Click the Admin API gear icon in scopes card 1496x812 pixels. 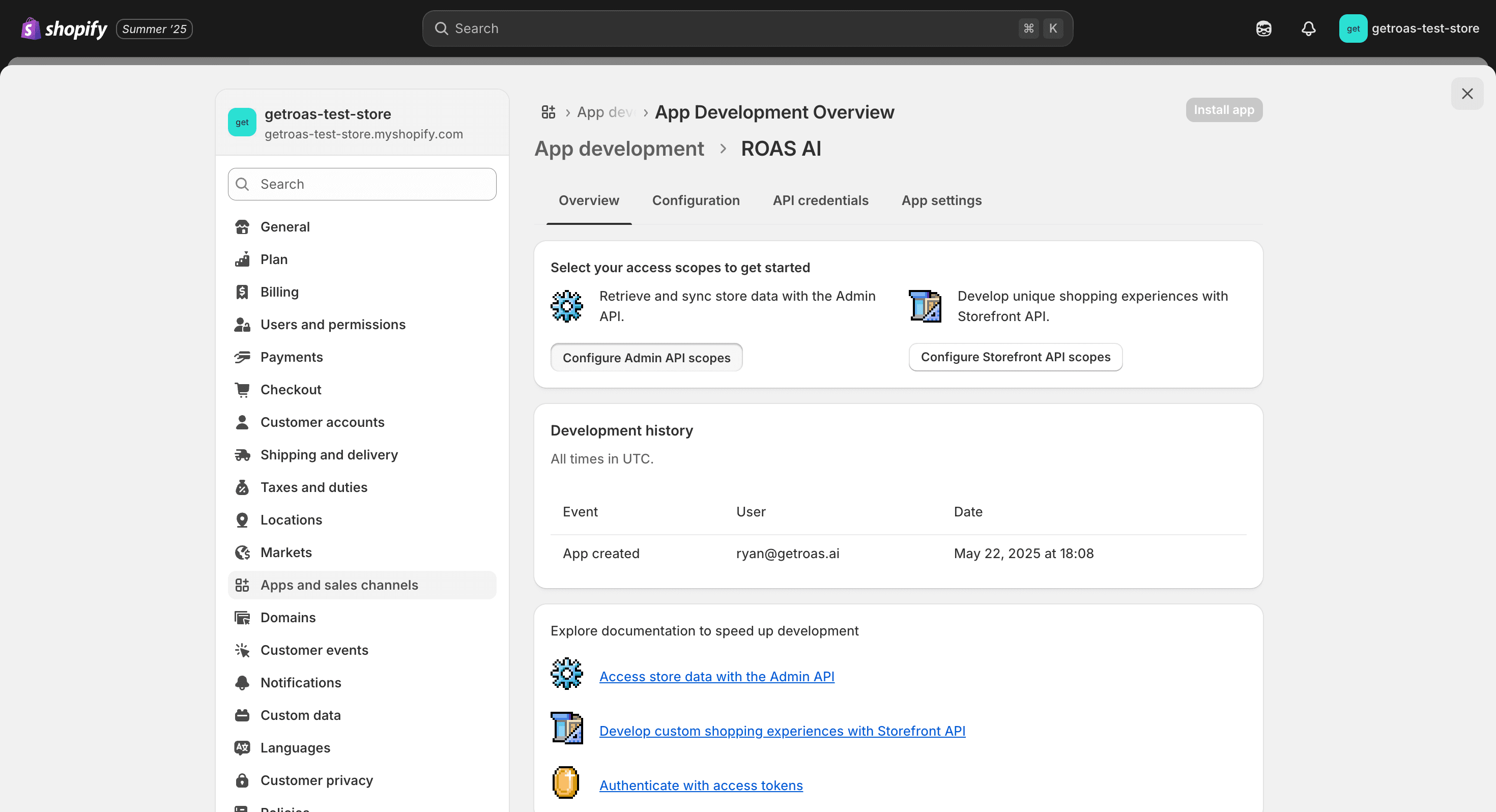pyautogui.click(x=567, y=306)
